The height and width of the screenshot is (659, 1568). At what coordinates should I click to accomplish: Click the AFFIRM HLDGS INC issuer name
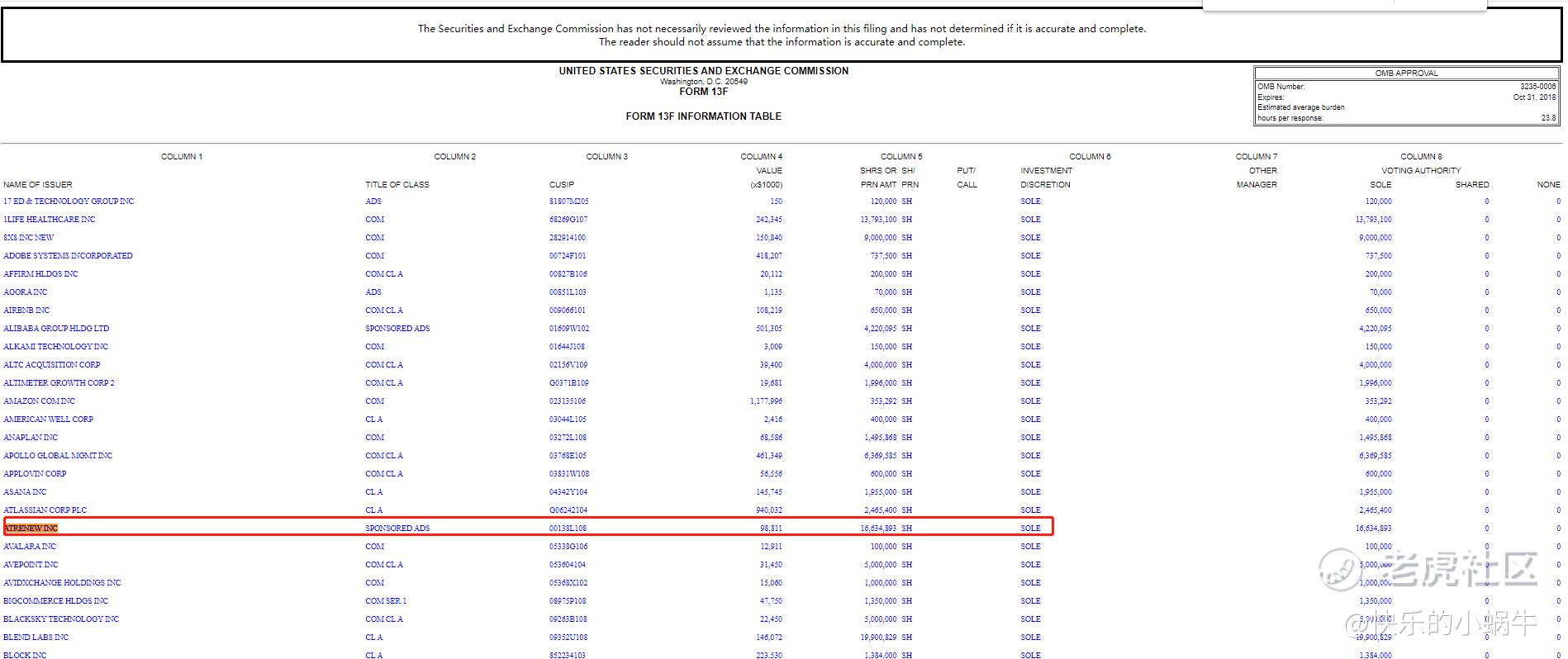click(x=40, y=274)
